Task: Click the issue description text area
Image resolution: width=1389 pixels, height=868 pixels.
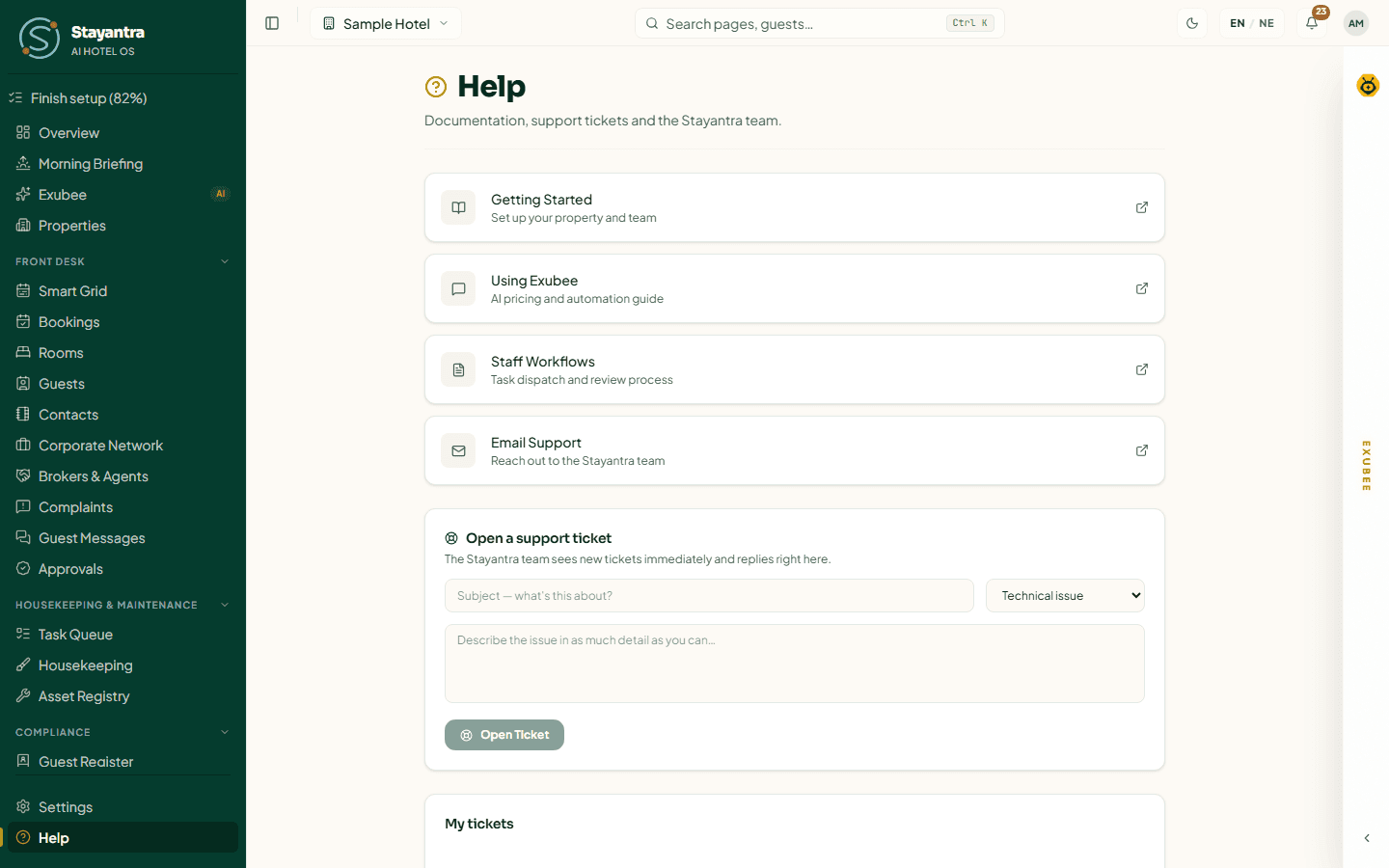Action: pyautogui.click(x=795, y=664)
